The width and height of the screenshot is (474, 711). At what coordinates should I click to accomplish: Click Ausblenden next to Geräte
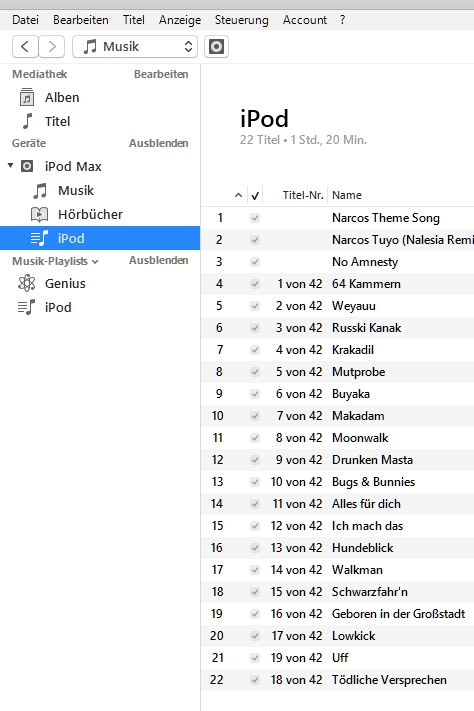pyautogui.click(x=158, y=143)
